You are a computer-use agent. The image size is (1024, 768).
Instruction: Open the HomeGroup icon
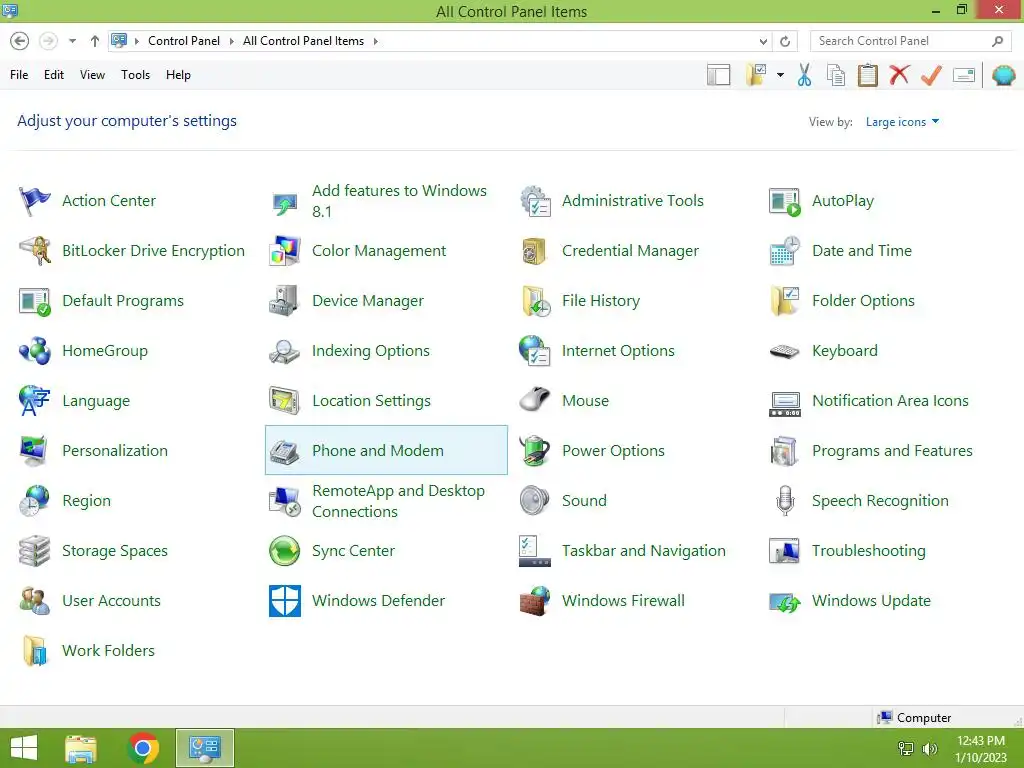tap(35, 351)
